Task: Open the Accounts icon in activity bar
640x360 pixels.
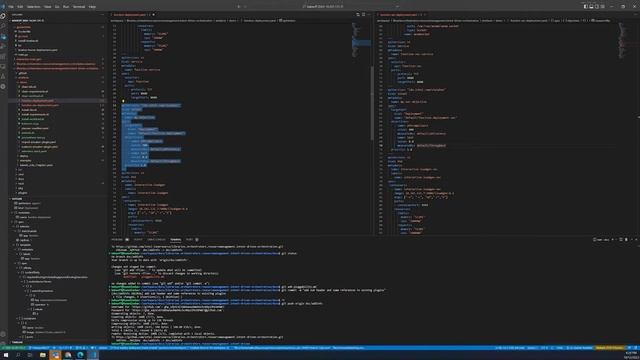Action: [3, 334]
